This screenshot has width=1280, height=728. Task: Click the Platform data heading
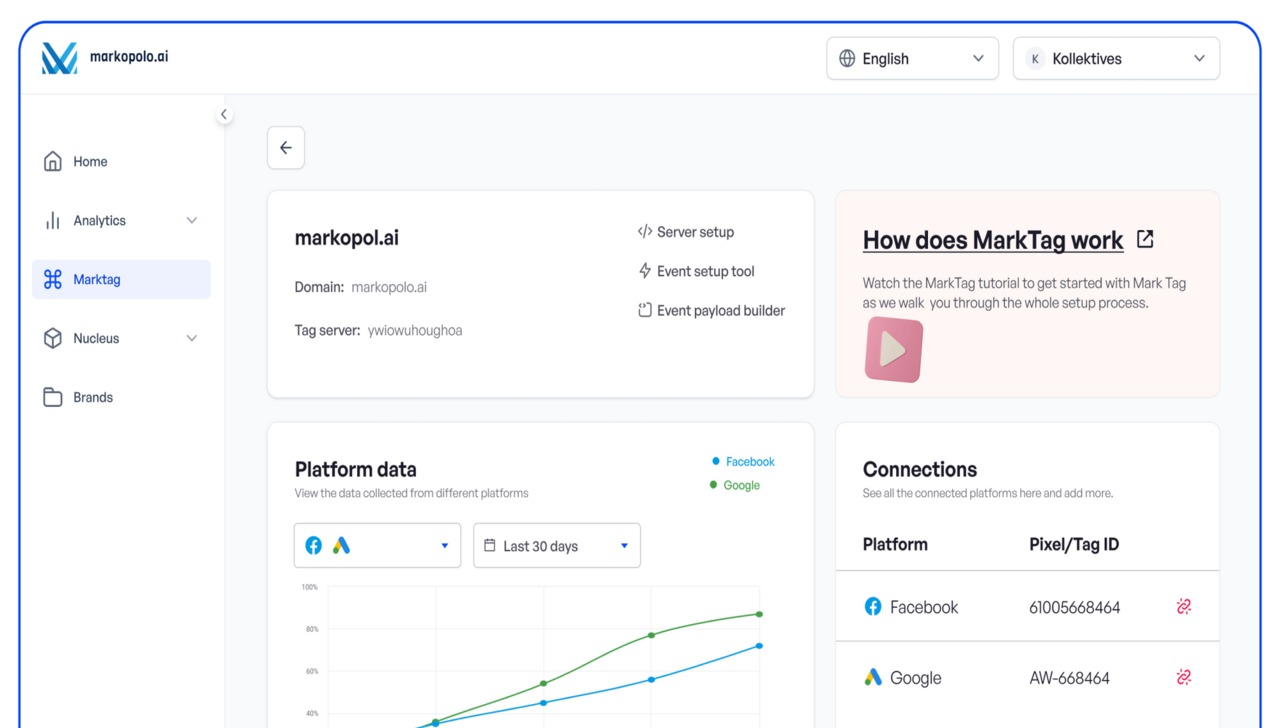[355, 469]
